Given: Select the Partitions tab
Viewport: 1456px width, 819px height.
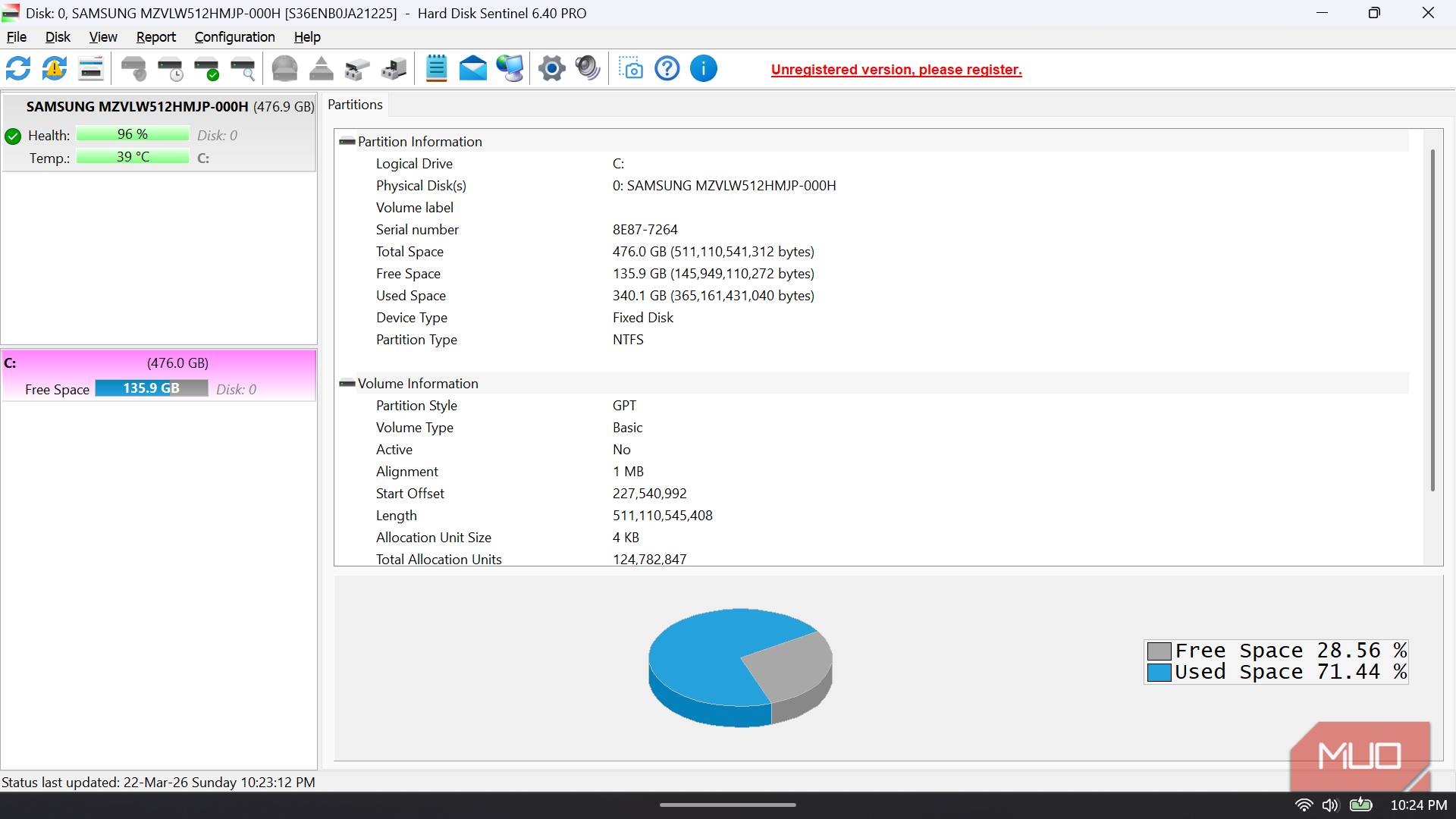Looking at the screenshot, I should 355,105.
